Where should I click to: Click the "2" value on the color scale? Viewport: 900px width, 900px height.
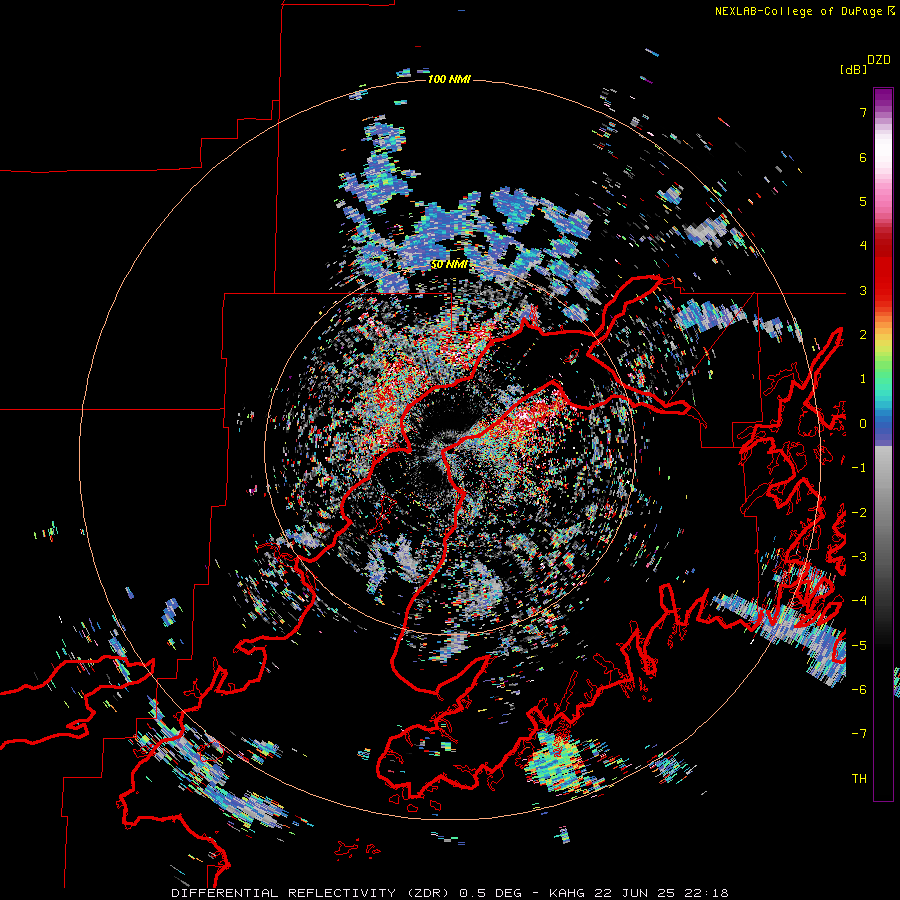point(863,335)
